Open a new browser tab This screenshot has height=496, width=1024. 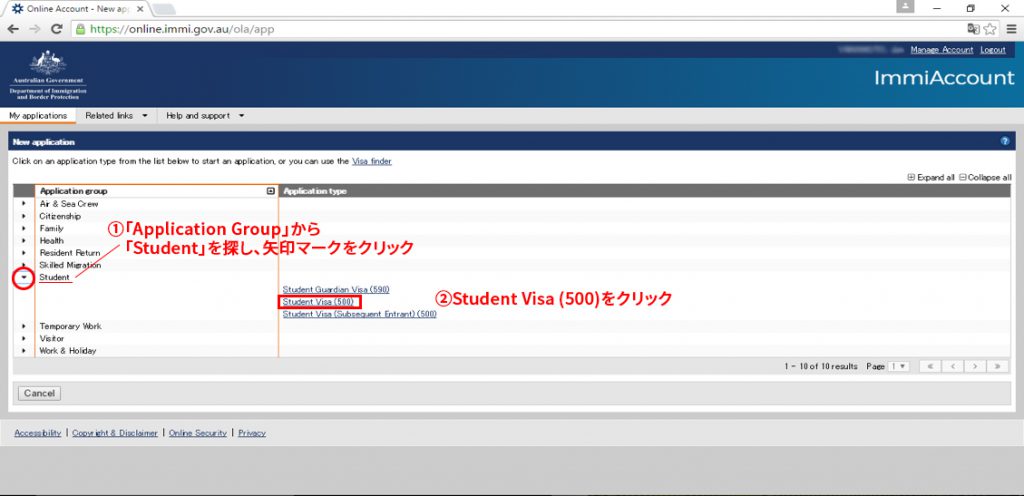tap(163, 9)
